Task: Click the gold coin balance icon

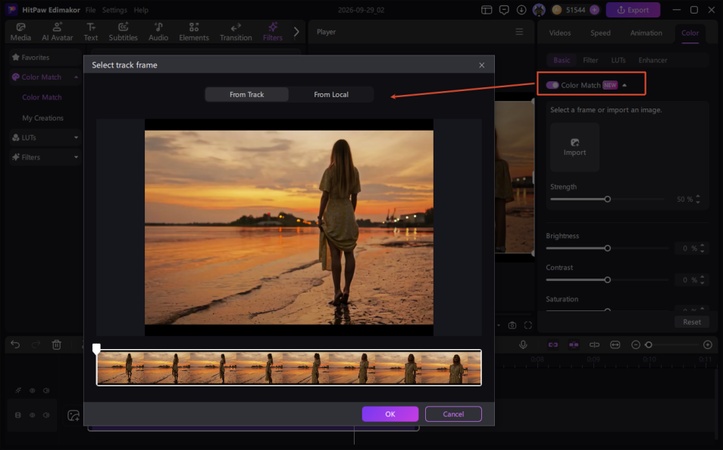Action: [557, 10]
